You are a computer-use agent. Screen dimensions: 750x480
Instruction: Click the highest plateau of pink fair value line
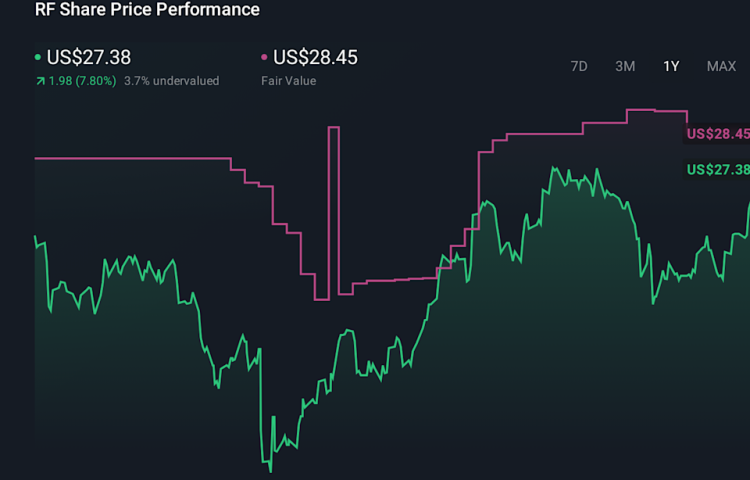point(657,110)
